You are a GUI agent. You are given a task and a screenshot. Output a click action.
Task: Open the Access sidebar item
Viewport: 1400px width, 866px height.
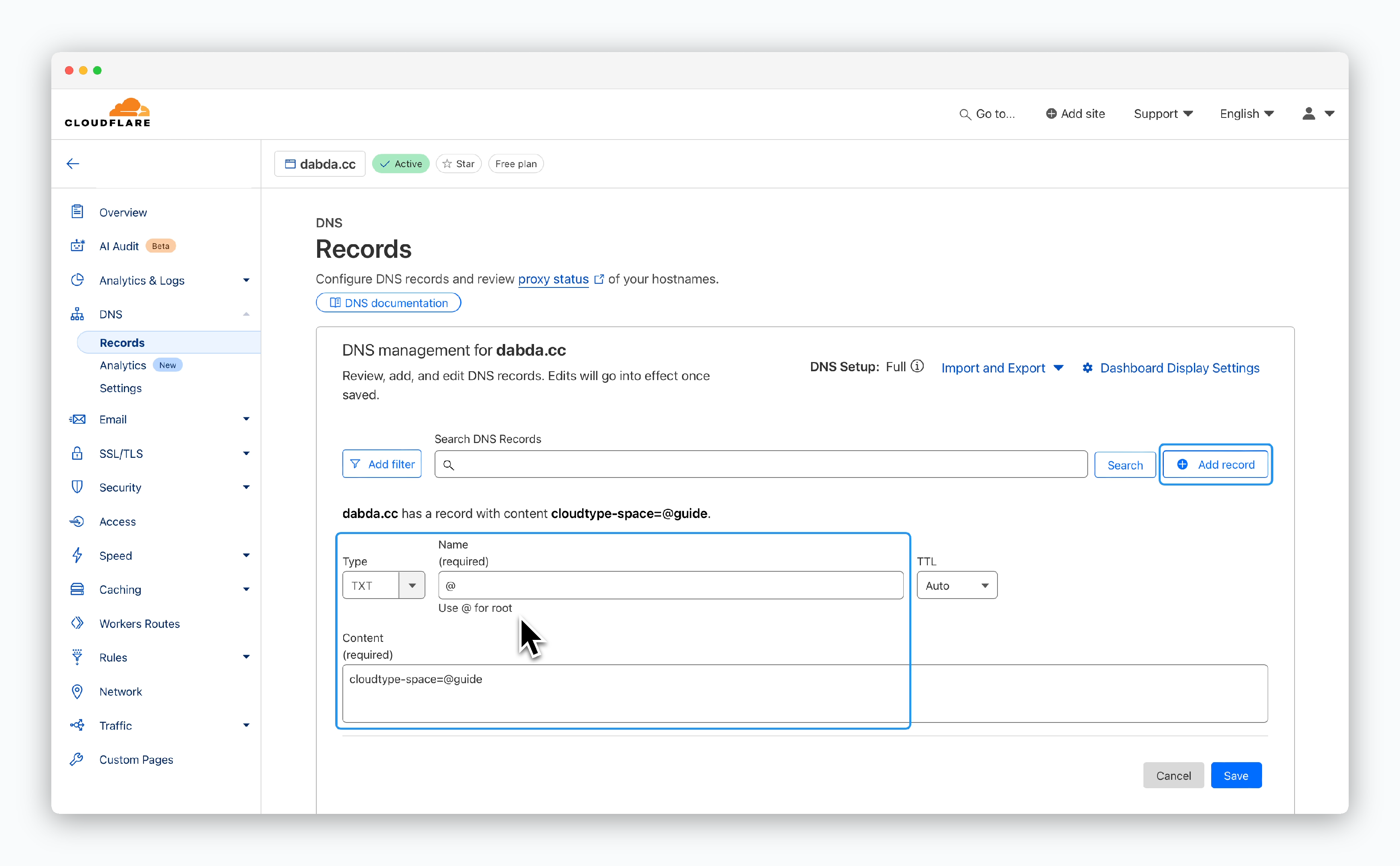[117, 521]
